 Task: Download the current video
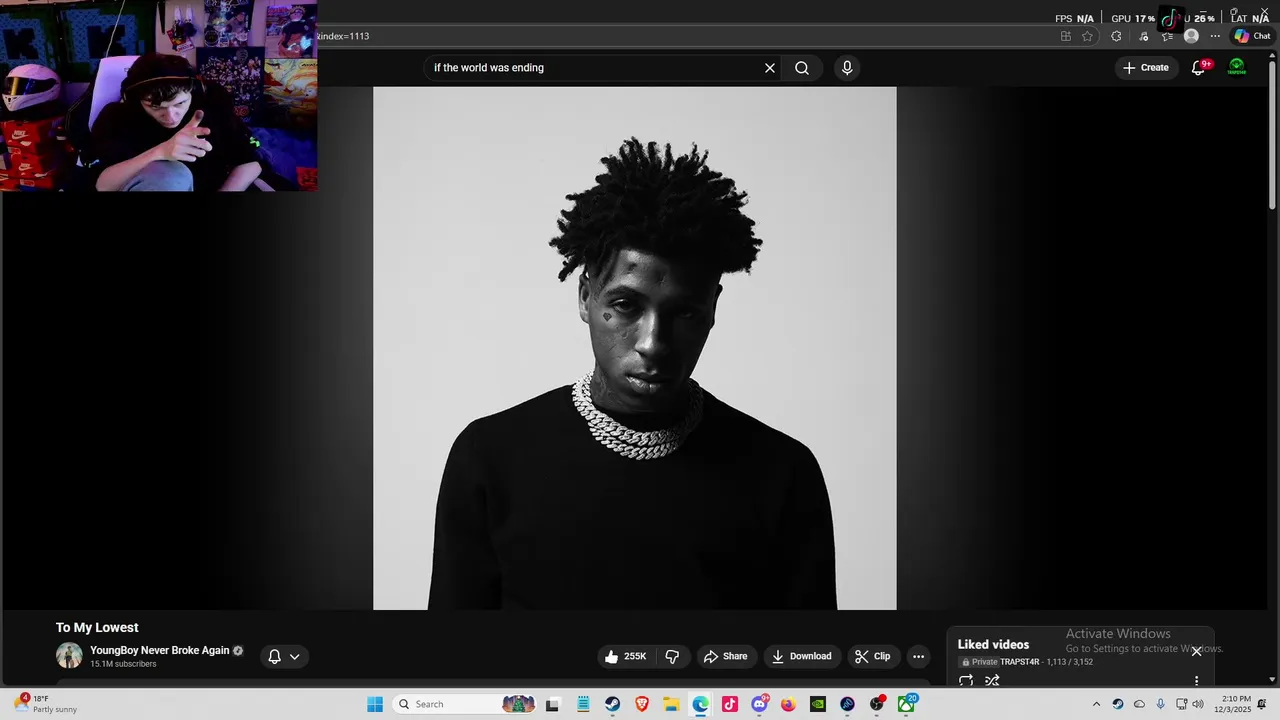pyautogui.click(x=802, y=656)
